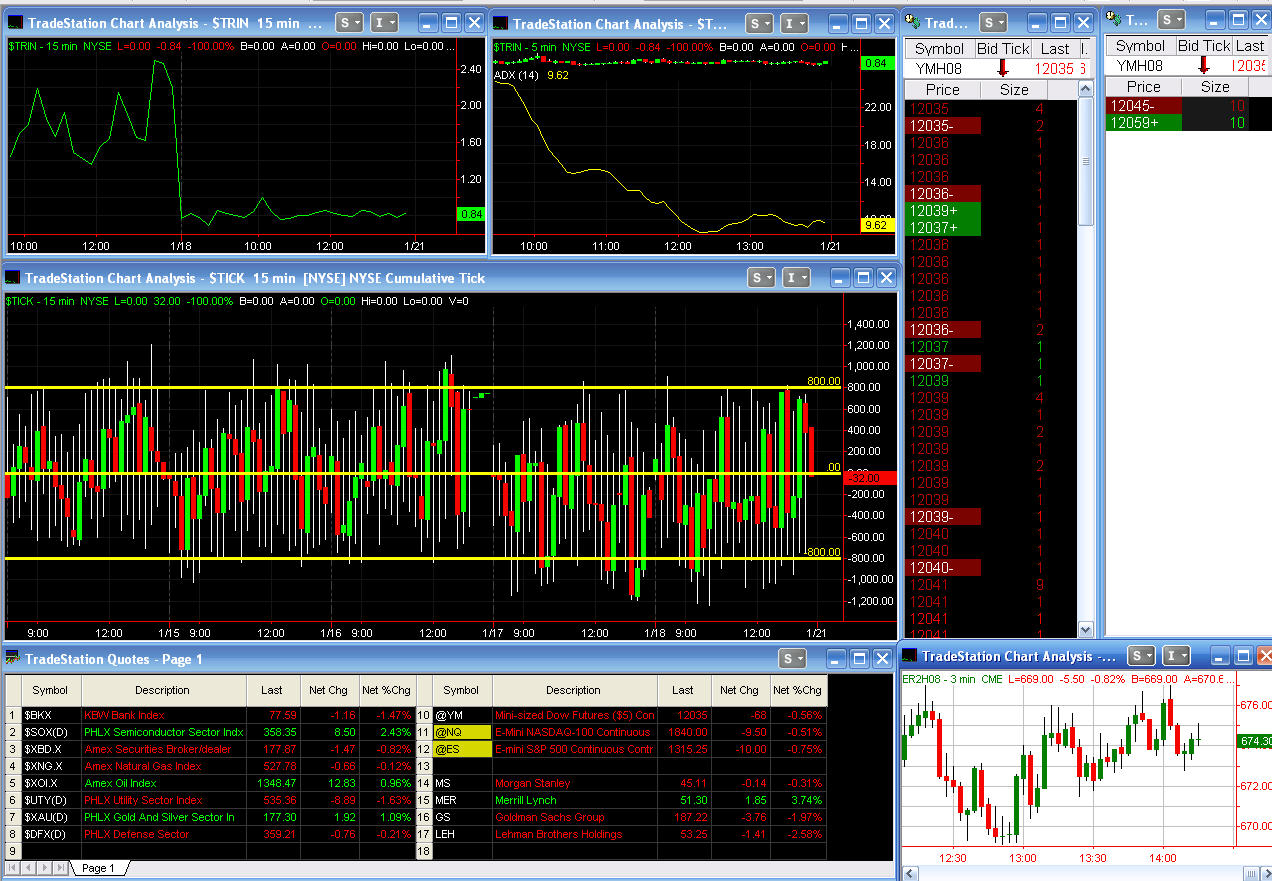Click the $TRIN 5 min chart window icon

tap(502, 24)
